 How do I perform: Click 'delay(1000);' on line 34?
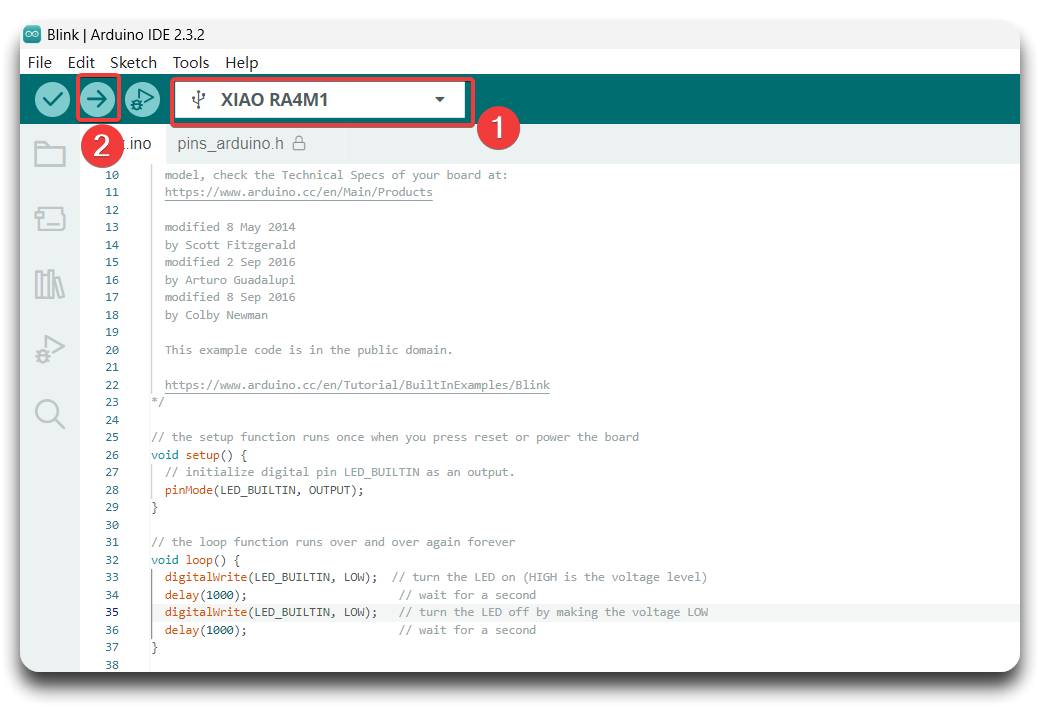[x=206, y=595]
